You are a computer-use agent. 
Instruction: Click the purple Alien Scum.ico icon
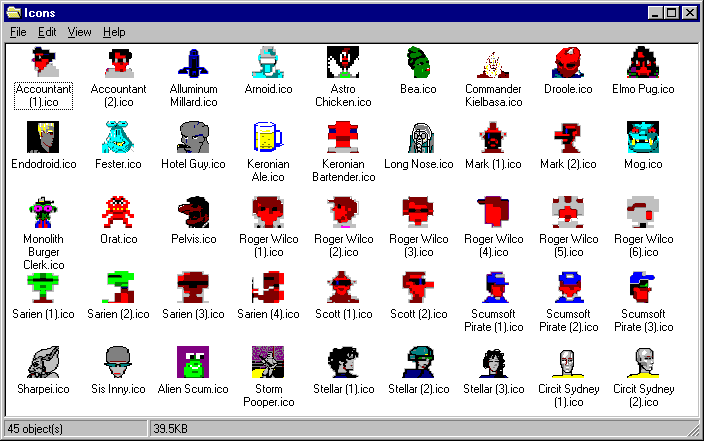(194, 362)
